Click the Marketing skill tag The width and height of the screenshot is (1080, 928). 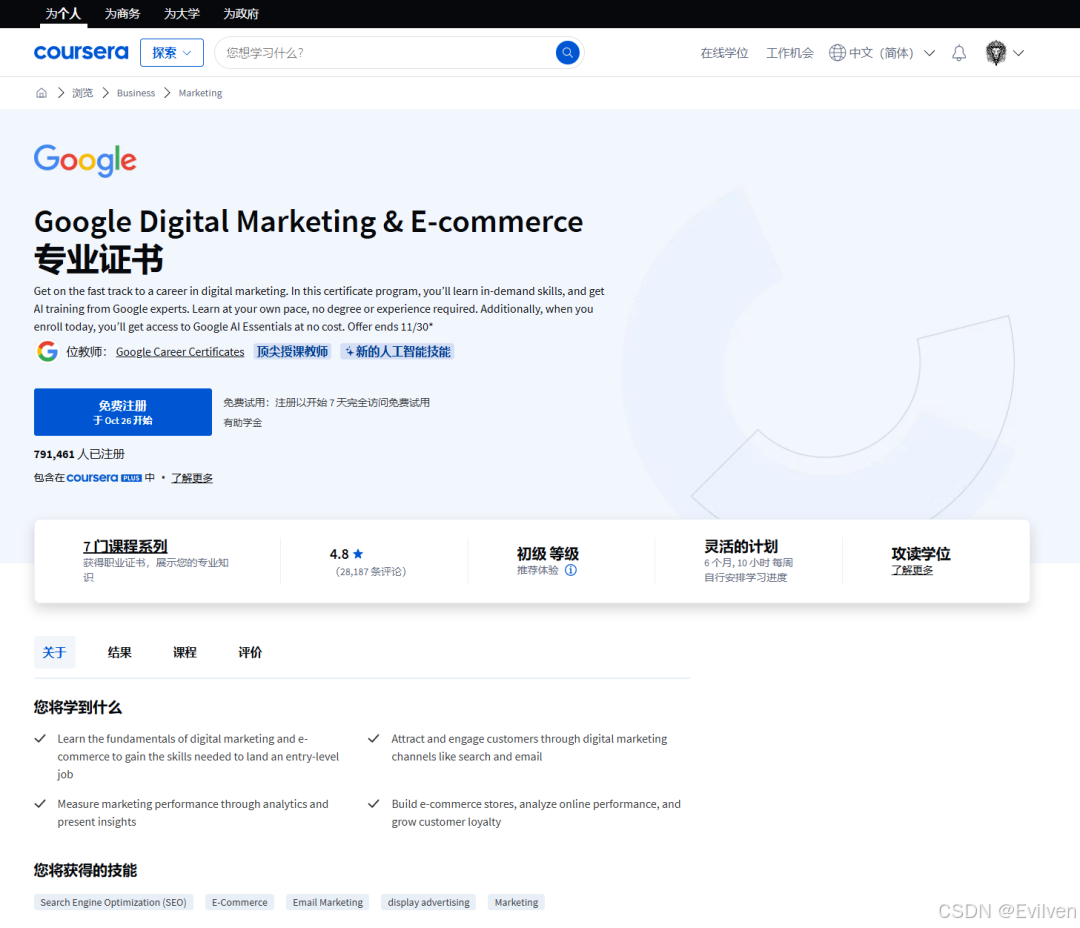tap(517, 903)
